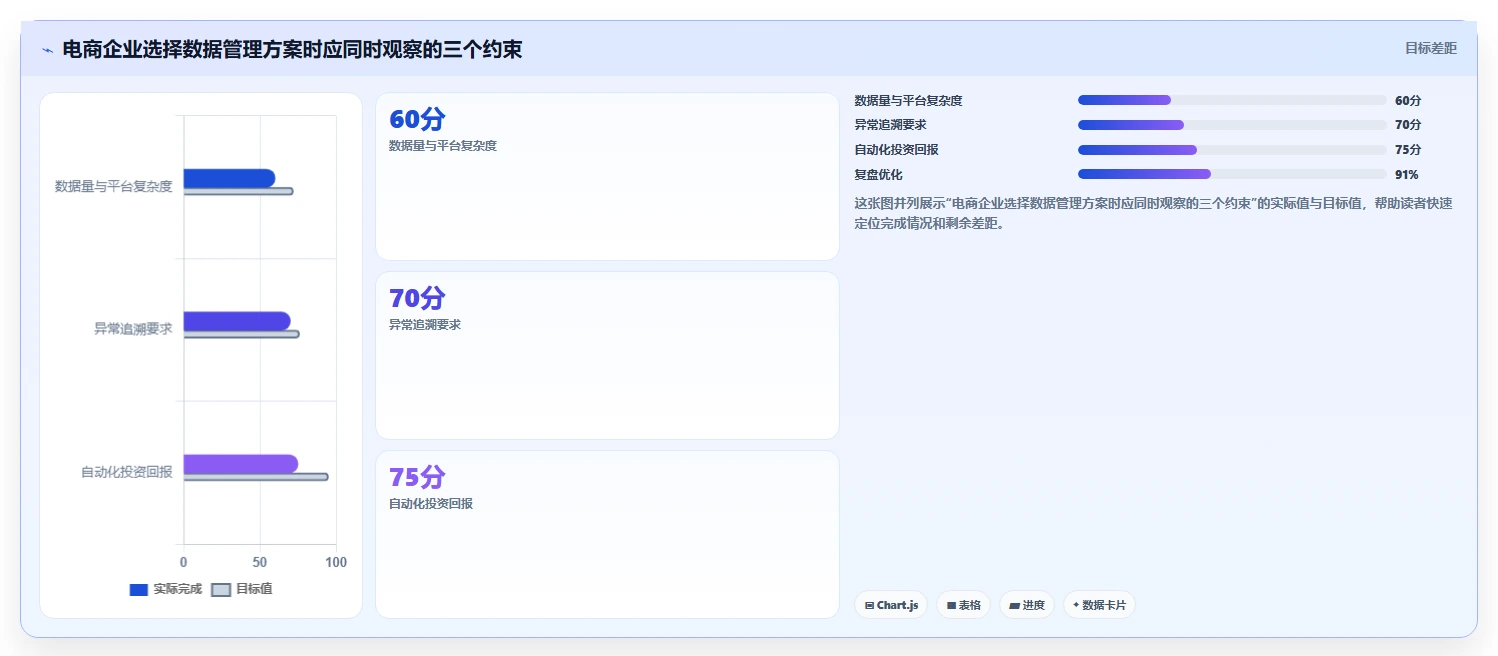Click the x-axis tick label 50
The width and height of the screenshot is (1498, 656).
pyautogui.click(x=260, y=562)
